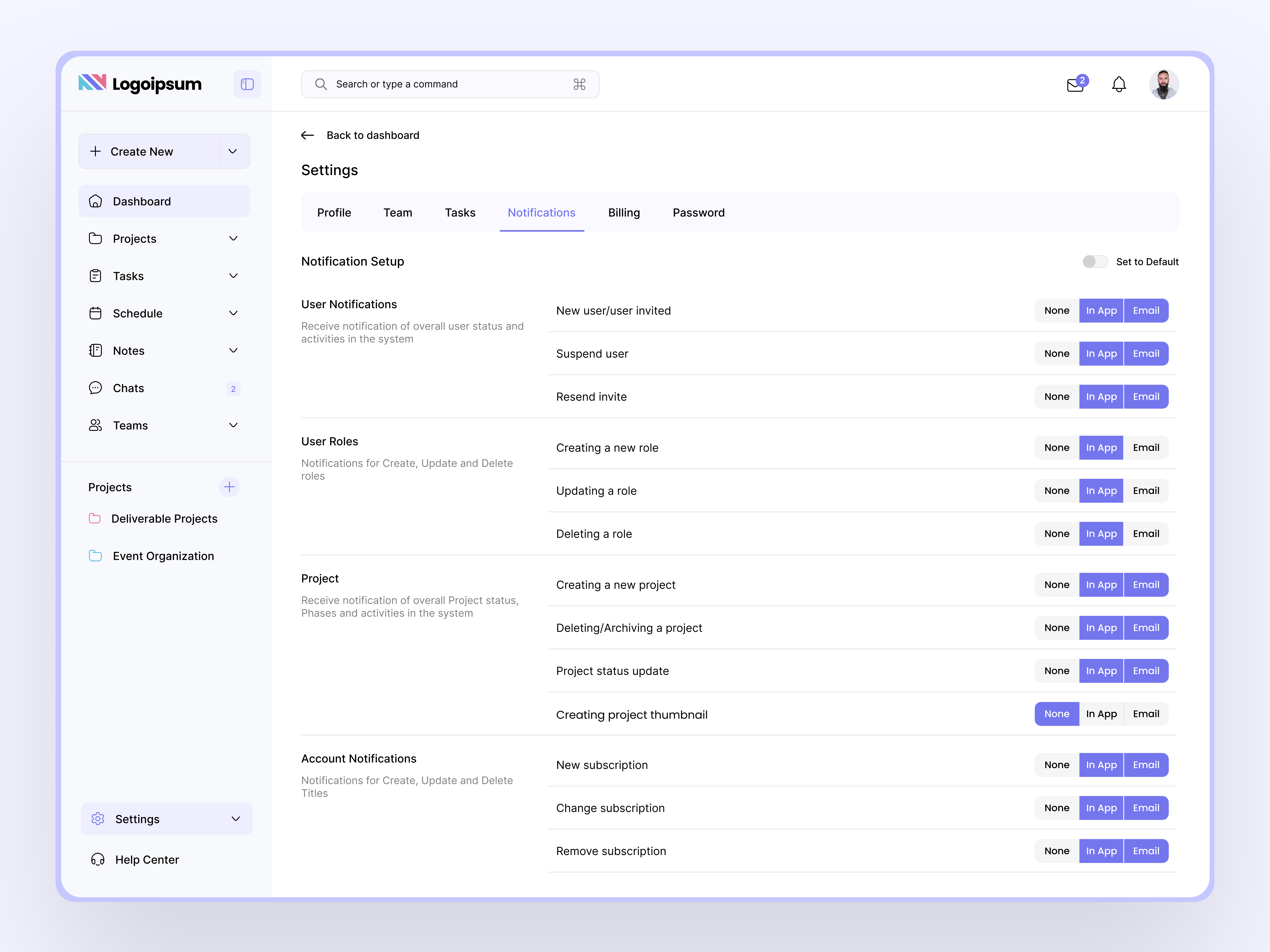Collapse the sidebar with panel icon
Screen dimensions: 1270x952
[247, 84]
